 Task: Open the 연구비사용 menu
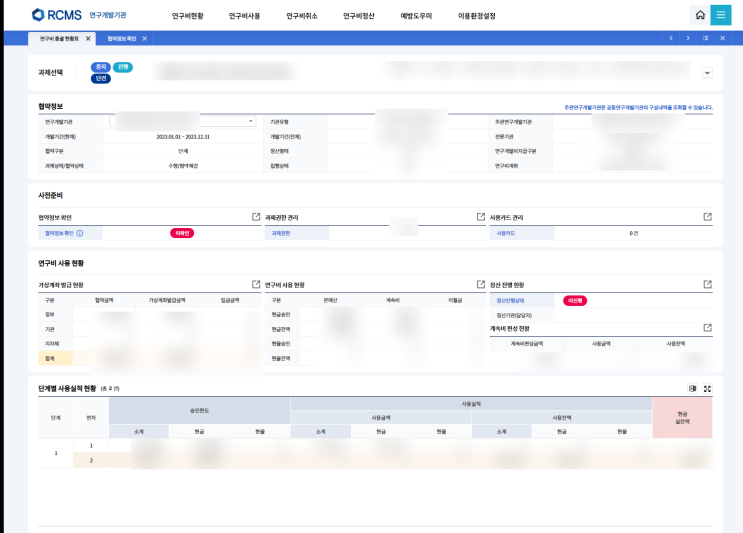pyautogui.click(x=244, y=16)
